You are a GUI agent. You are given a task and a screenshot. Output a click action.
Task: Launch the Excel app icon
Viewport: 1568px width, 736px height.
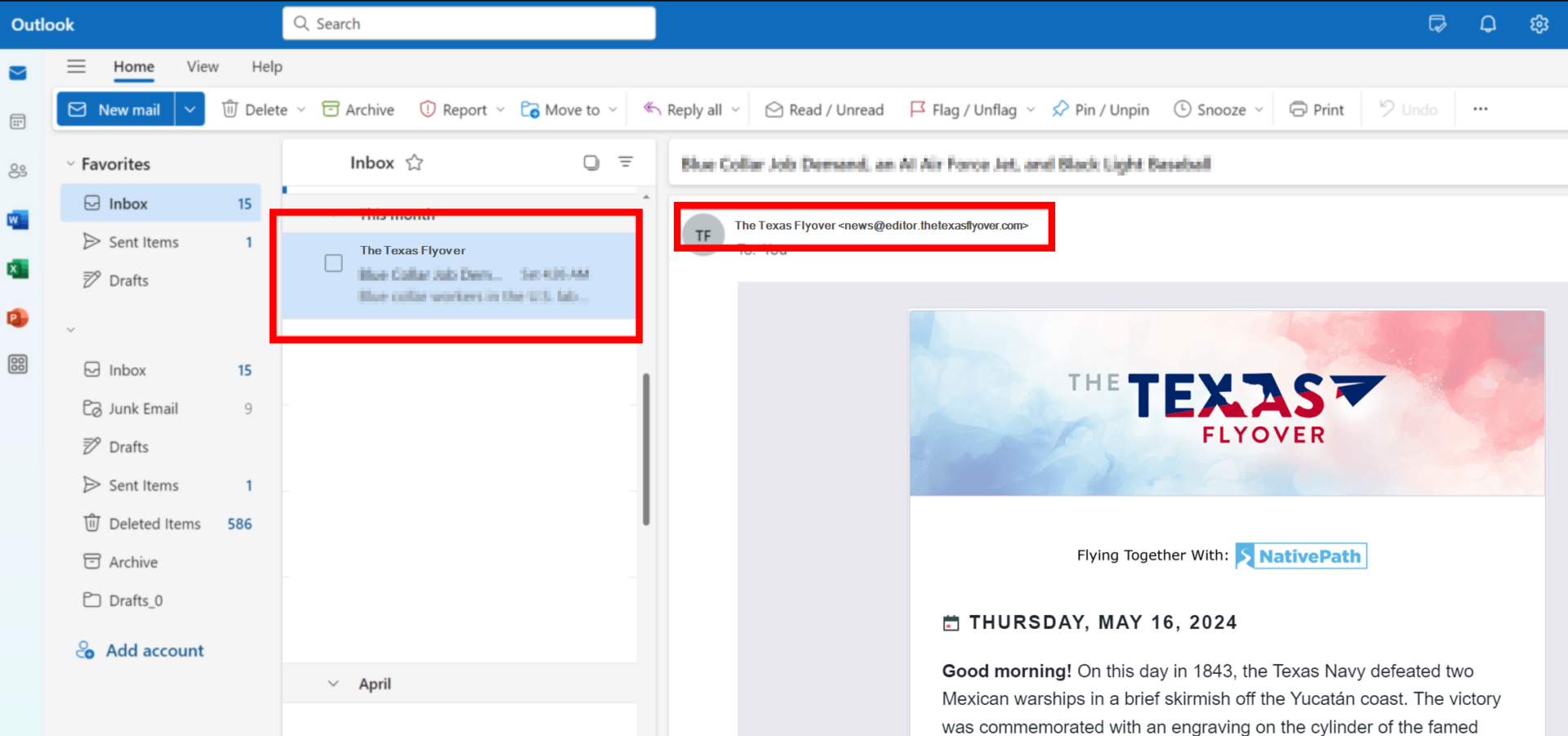coord(18,269)
